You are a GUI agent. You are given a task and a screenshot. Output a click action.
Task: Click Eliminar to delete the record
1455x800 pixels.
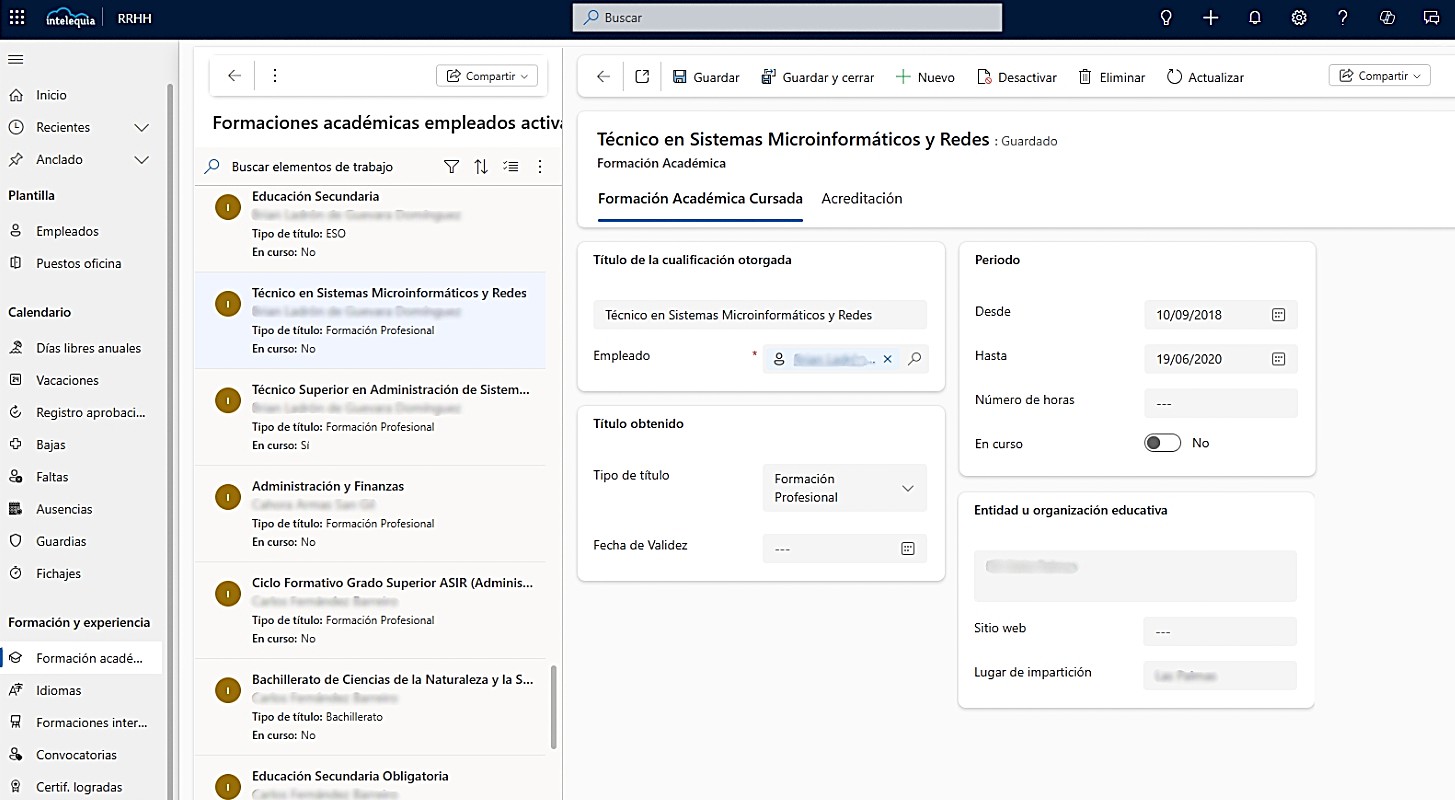click(x=1110, y=76)
